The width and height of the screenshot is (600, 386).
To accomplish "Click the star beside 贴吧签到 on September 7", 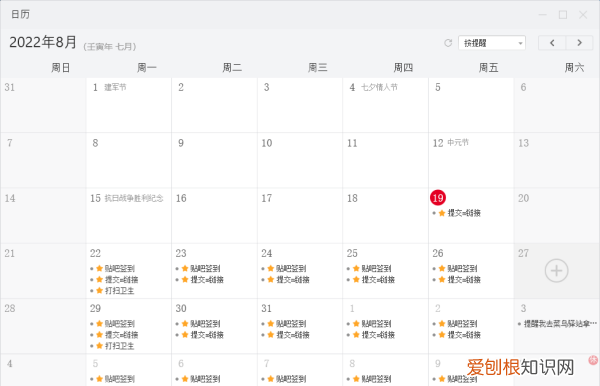I will (x=271, y=379).
